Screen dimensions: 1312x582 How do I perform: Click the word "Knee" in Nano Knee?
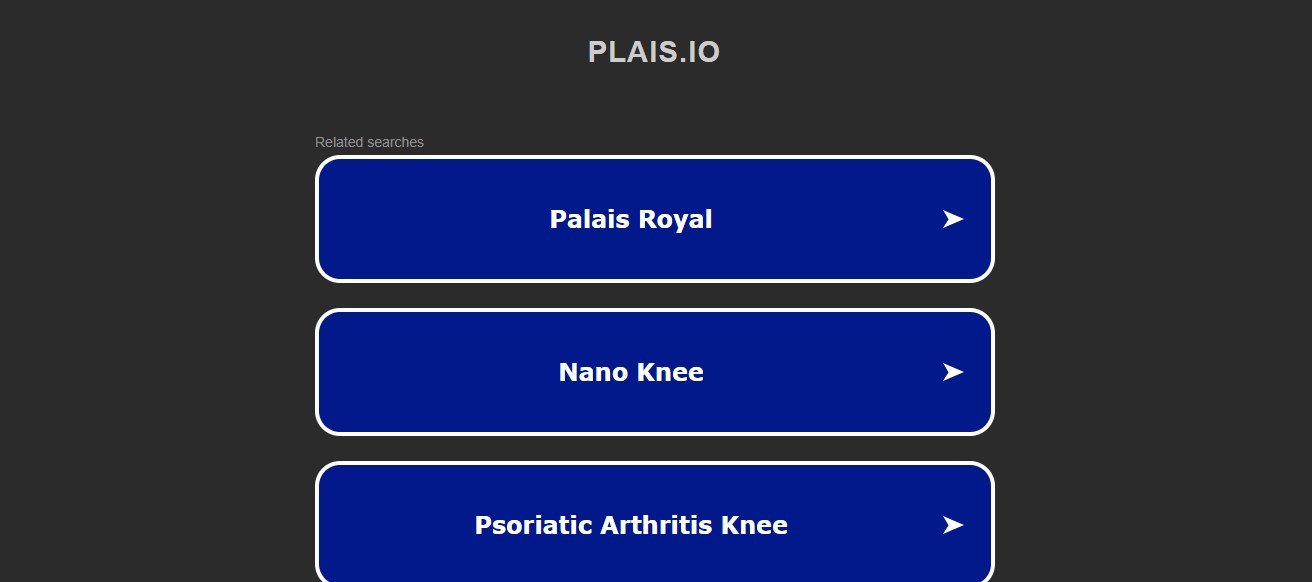pyautogui.click(x=669, y=372)
